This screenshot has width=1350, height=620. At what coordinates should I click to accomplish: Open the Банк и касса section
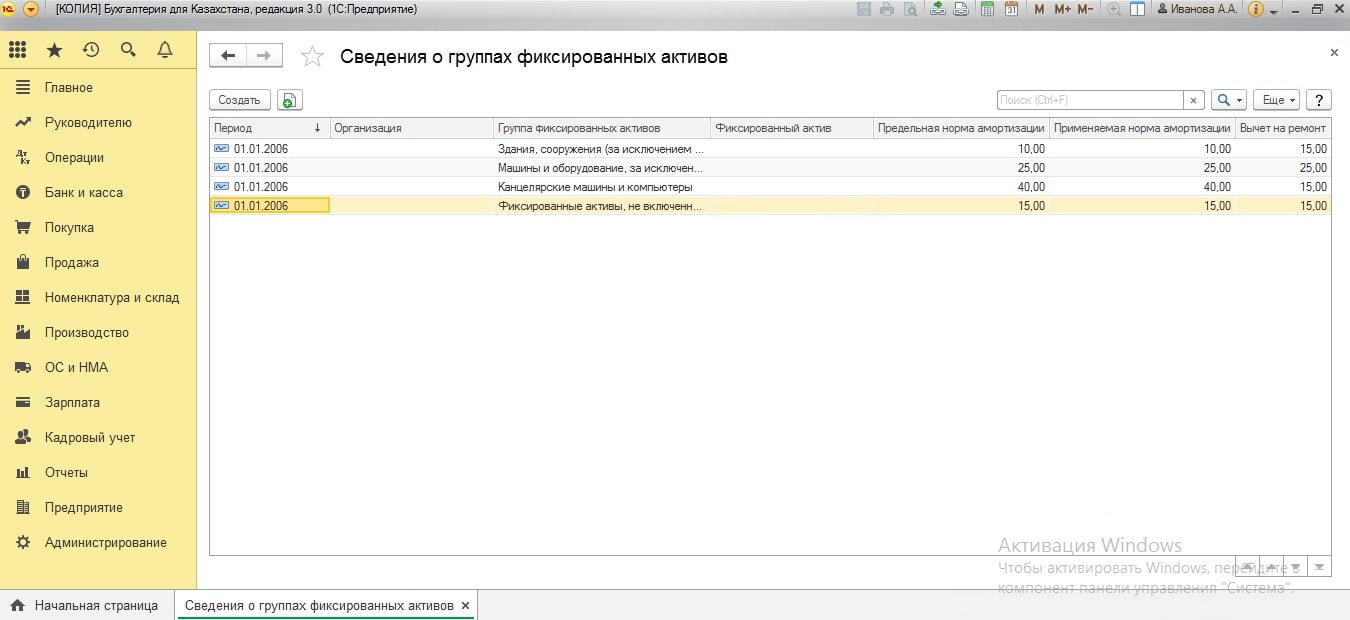pyautogui.click(x=83, y=192)
